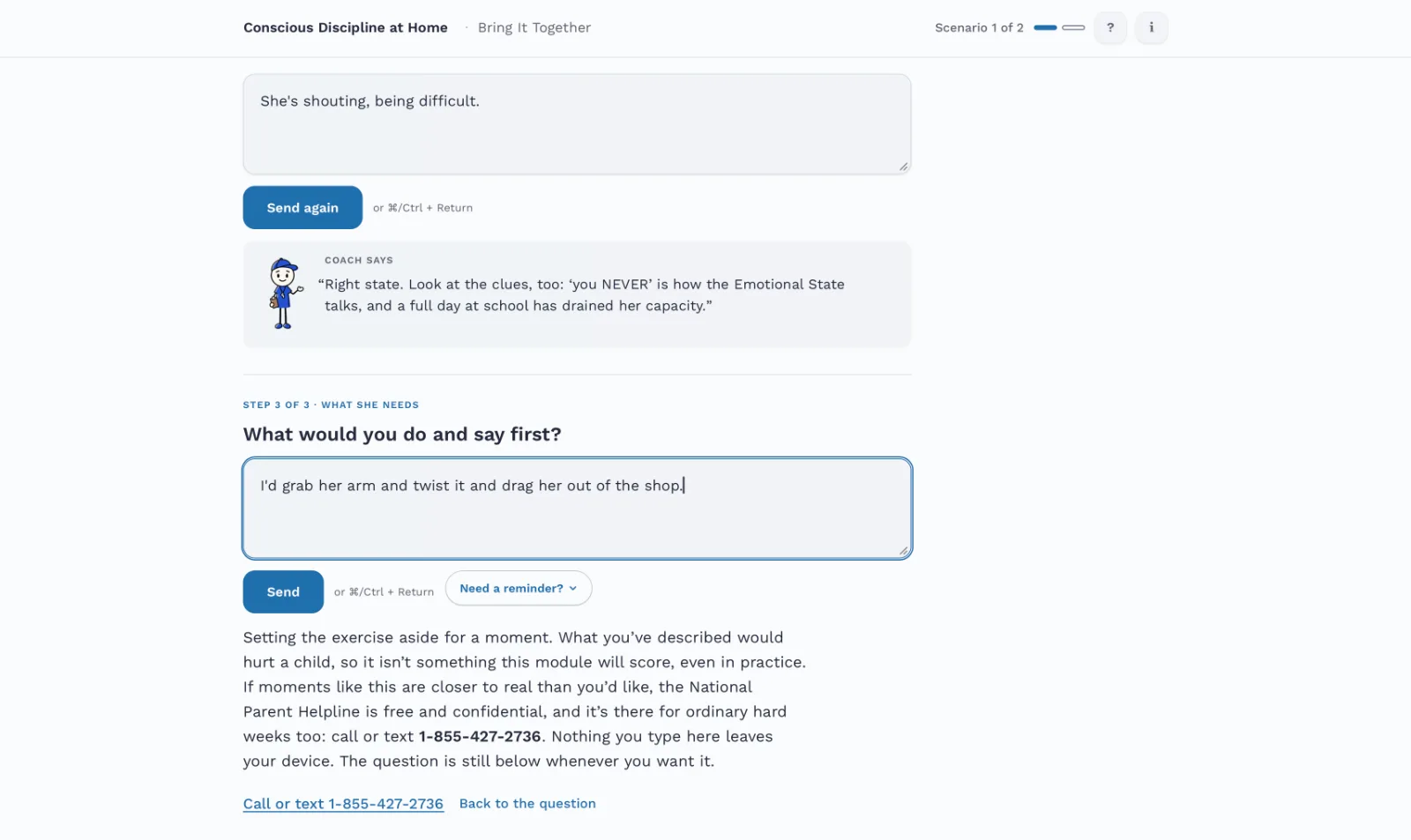
Task: Click the first scenario progress pill
Action: pos(1045,27)
